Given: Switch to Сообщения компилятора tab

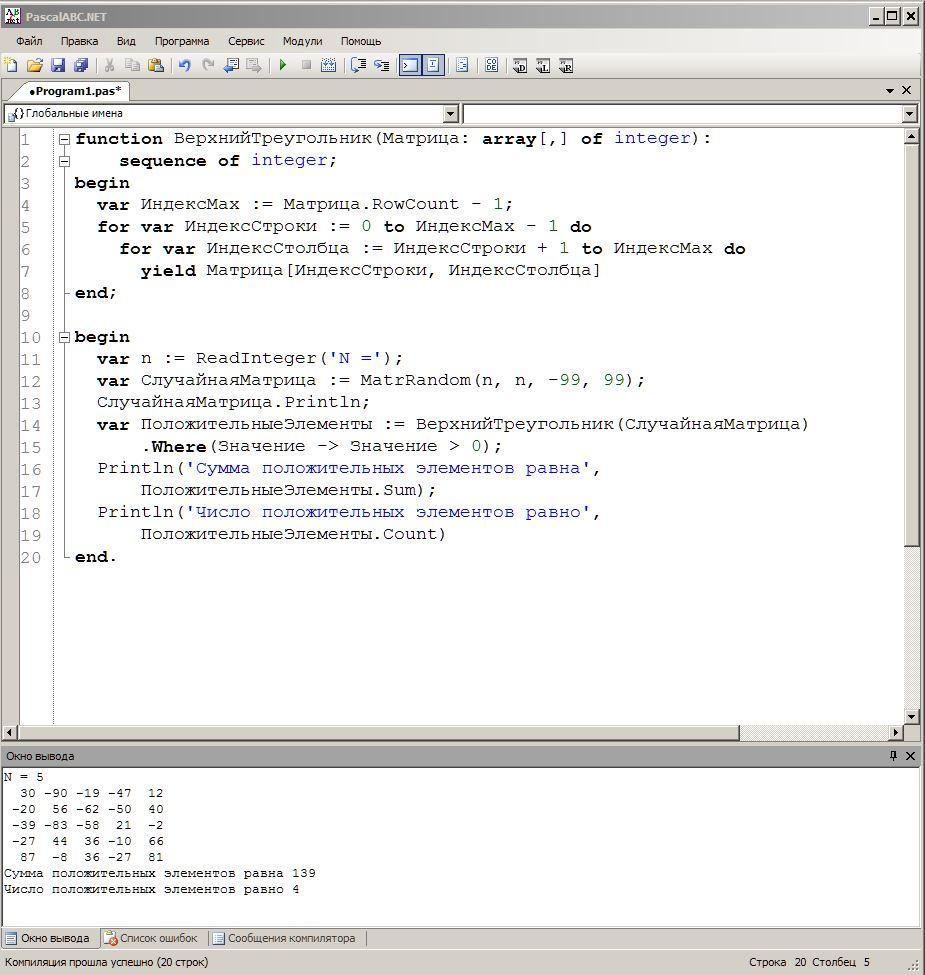Looking at the screenshot, I should [285, 938].
